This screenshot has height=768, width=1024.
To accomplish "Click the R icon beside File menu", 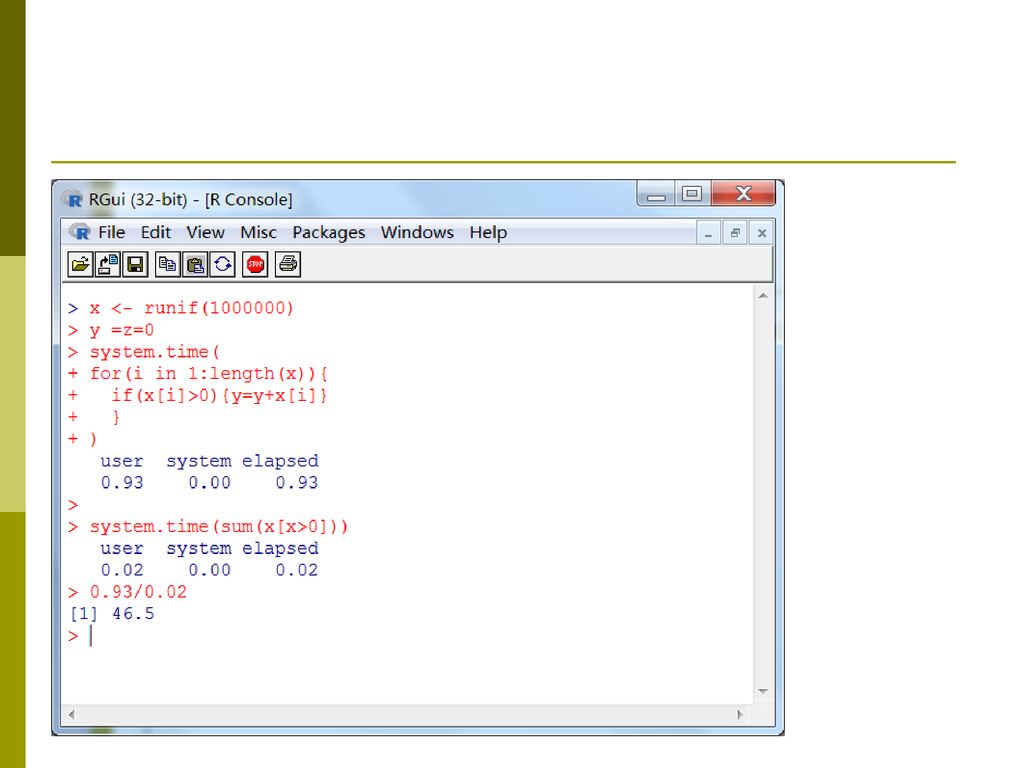I will (x=80, y=232).
